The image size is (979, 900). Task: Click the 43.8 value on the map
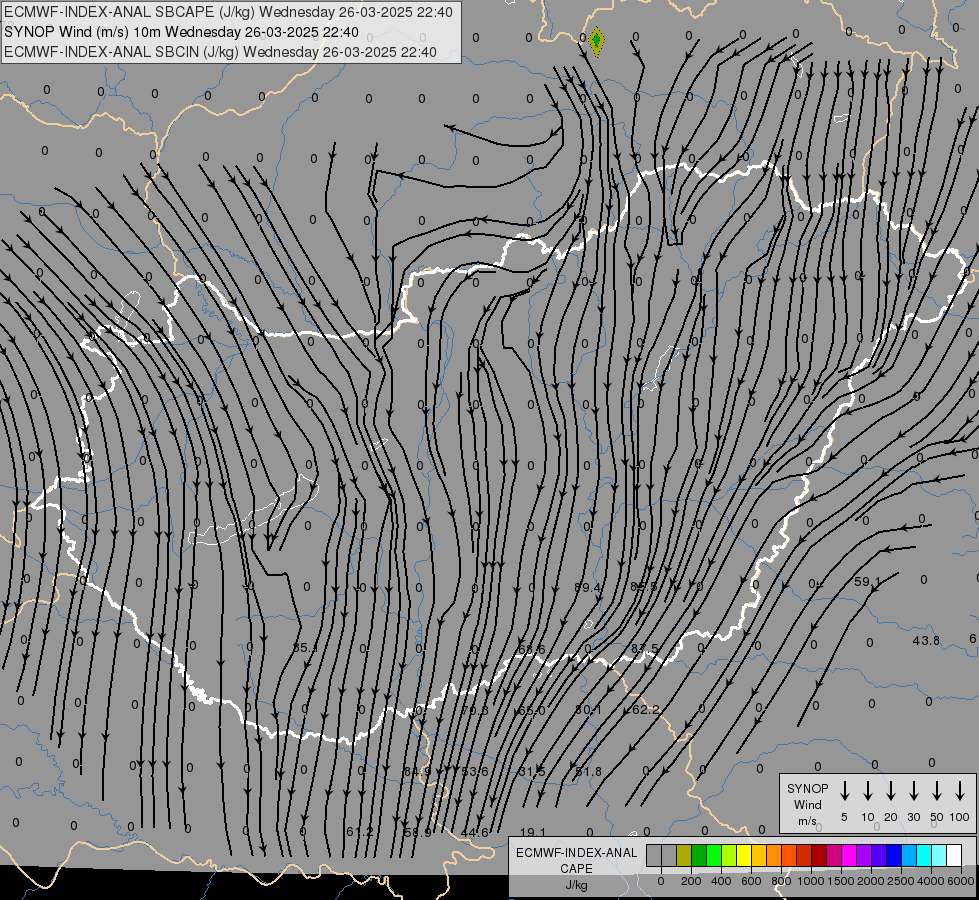(926, 641)
